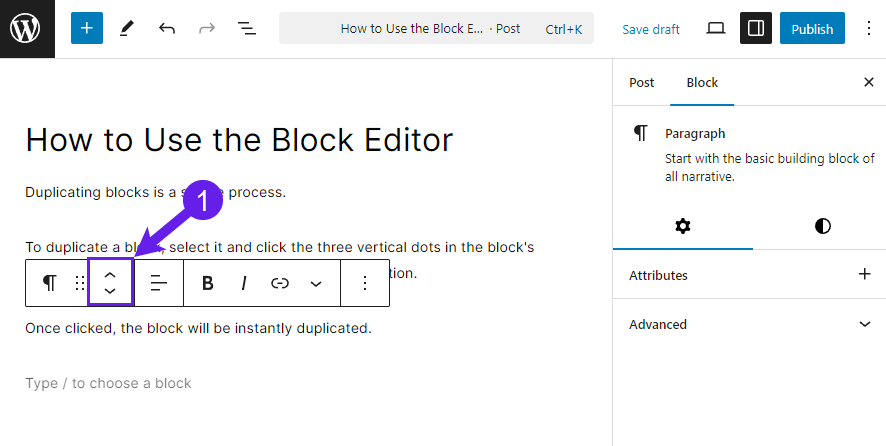886x446 pixels.
Task: Open command palette from post title bar
Action: pos(436,28)
